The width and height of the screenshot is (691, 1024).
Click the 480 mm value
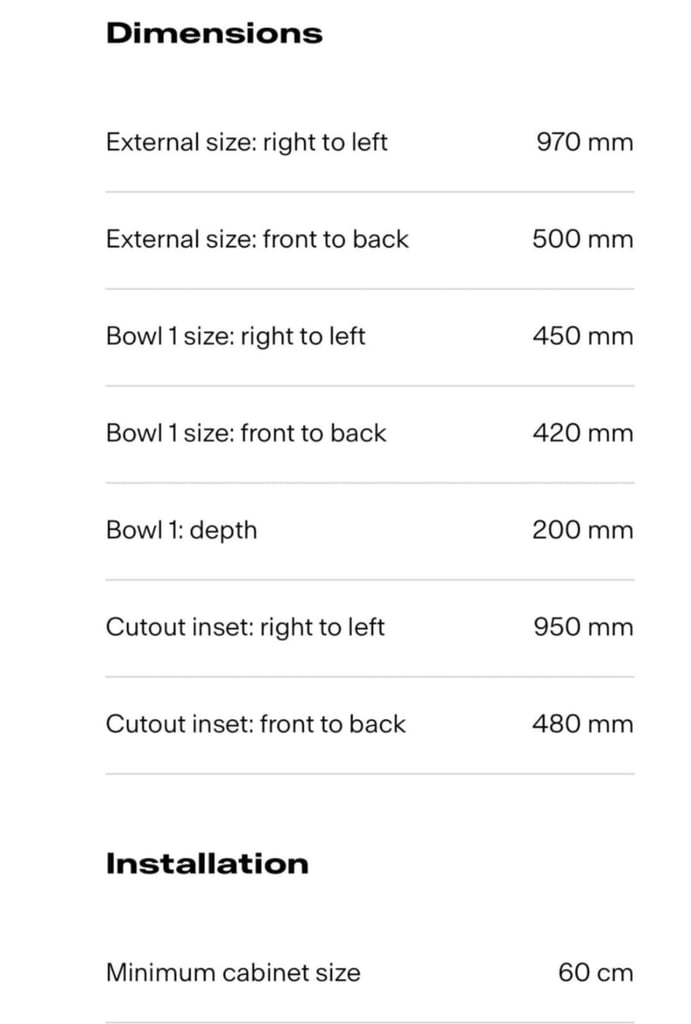point(583,724)
